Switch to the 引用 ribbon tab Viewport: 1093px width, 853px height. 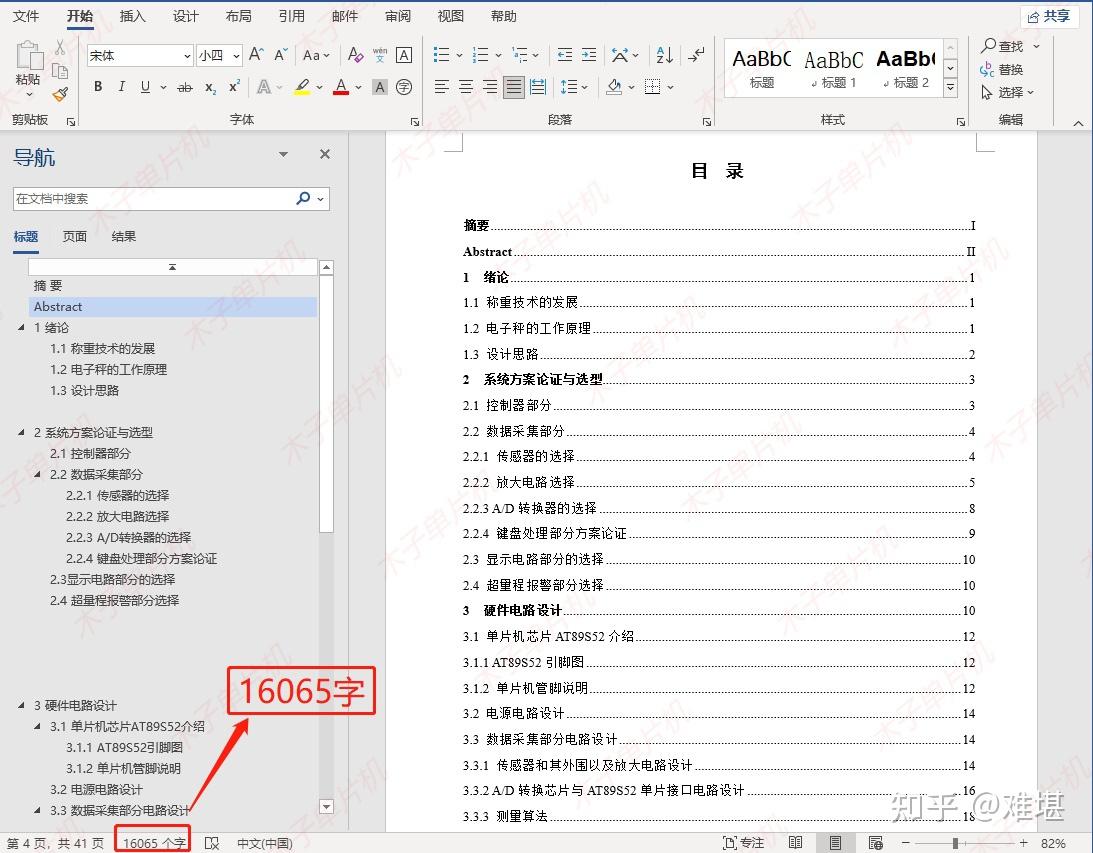pyautogui.click(x=291, y=16)
